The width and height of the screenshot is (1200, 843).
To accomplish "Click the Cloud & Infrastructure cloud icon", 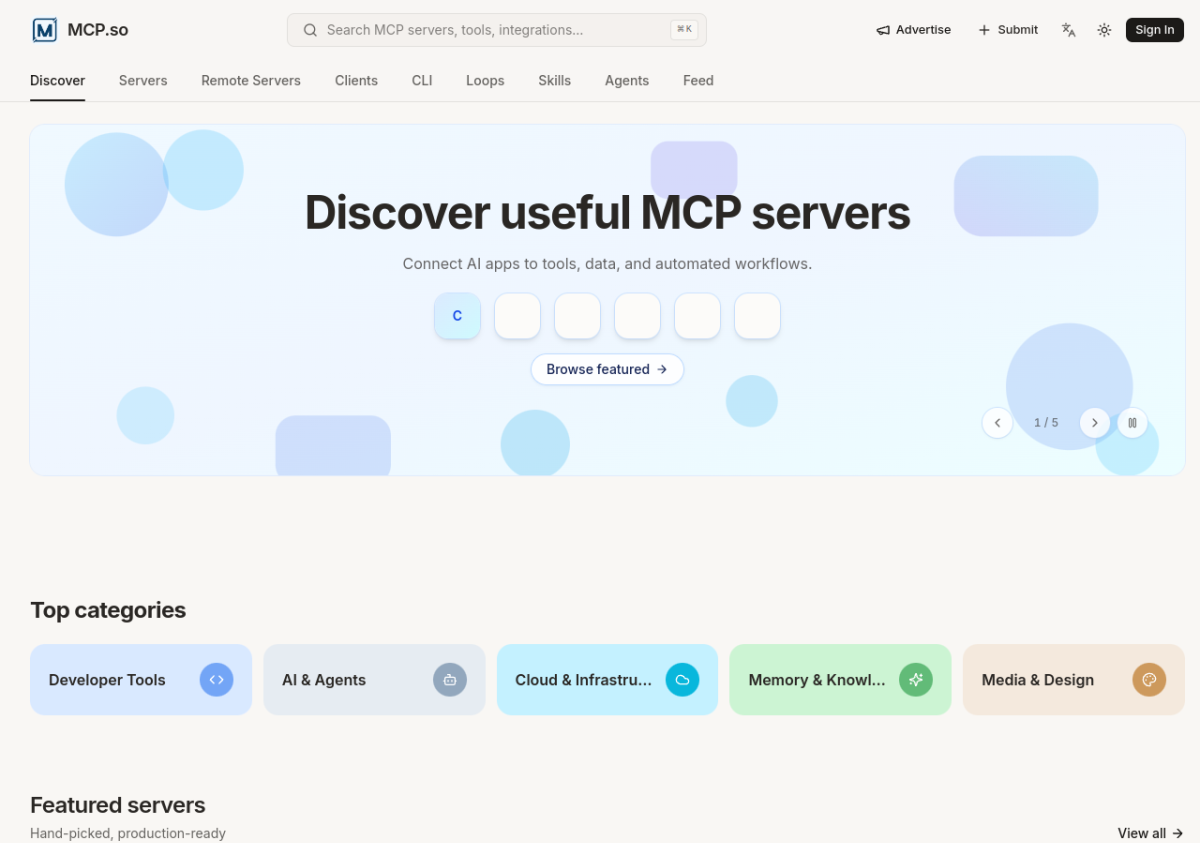I will [683, 680].
